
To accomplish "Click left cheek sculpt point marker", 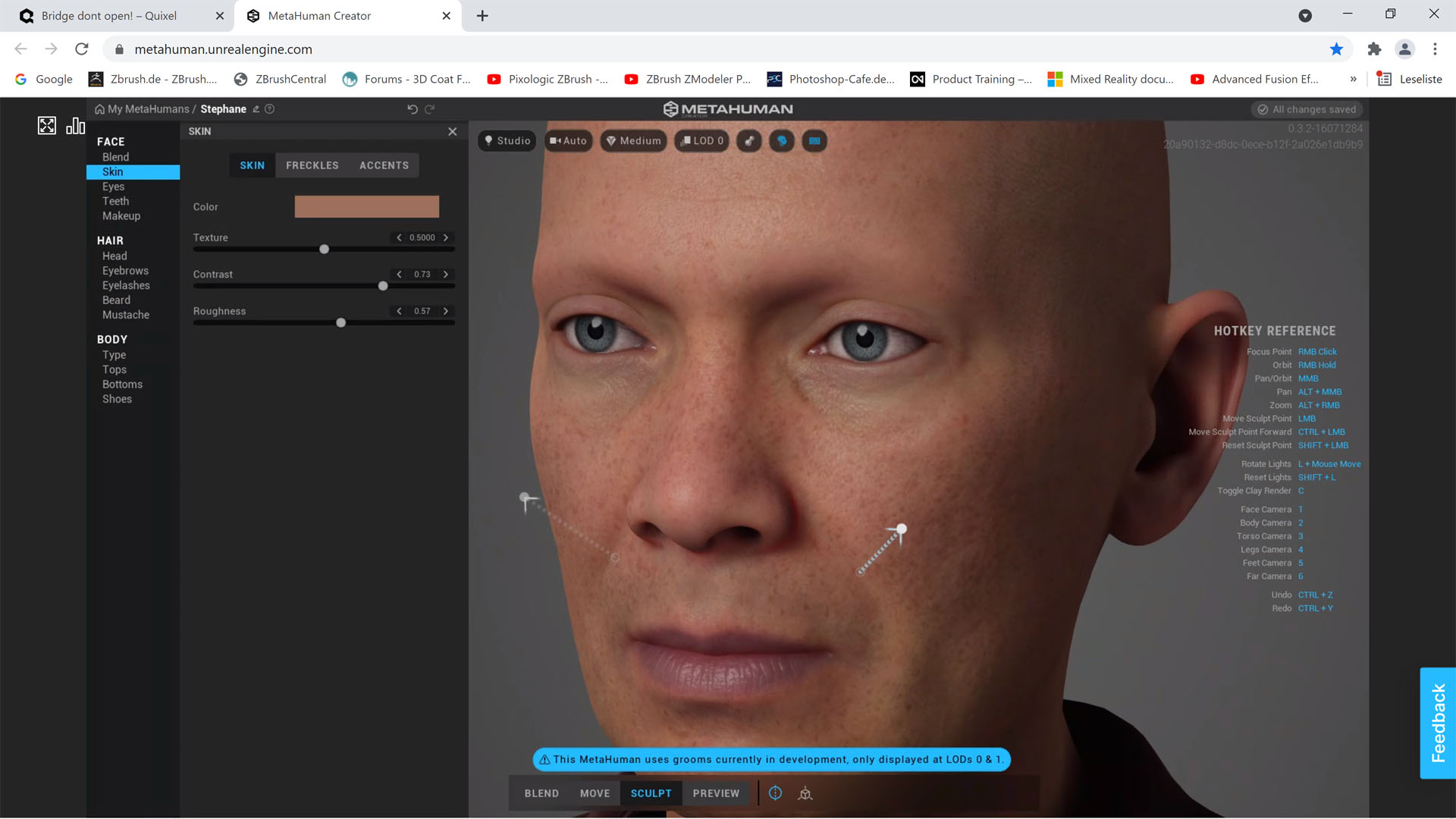I will (902, 529).
